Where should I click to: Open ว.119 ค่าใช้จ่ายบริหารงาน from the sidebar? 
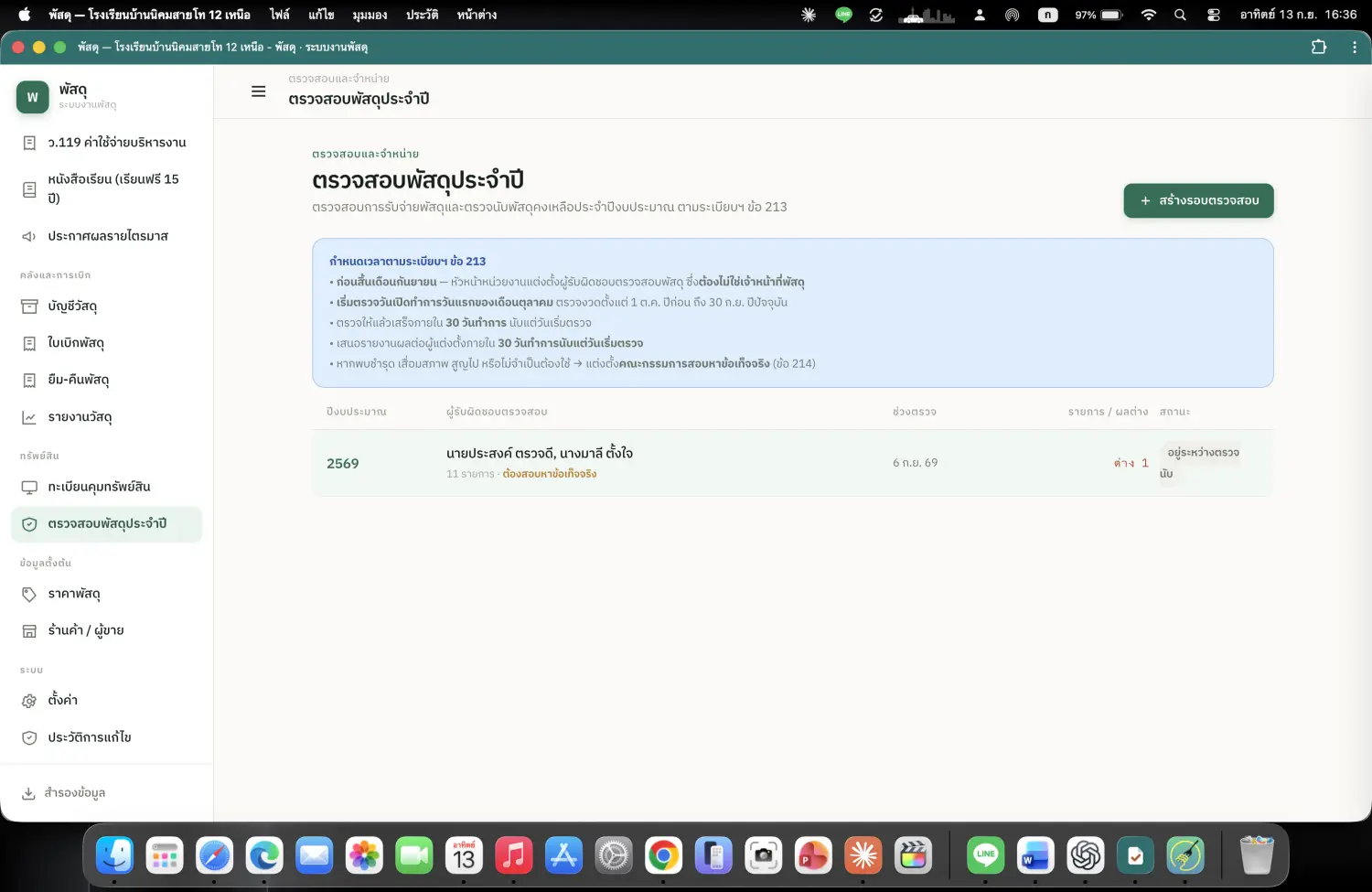click(106, 143)
